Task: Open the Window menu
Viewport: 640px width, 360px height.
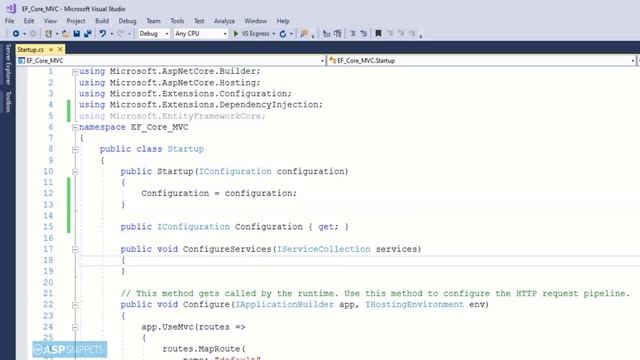Action: tap(256, 21)
